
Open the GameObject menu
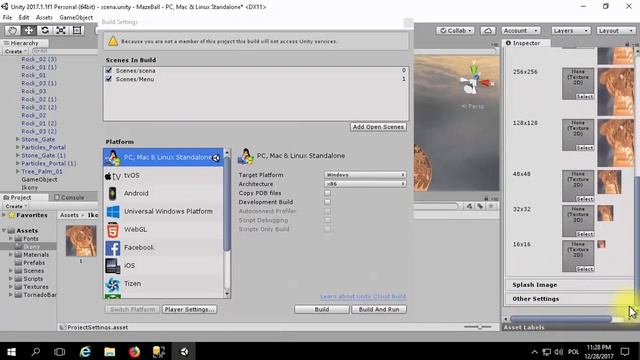point(76,18)
